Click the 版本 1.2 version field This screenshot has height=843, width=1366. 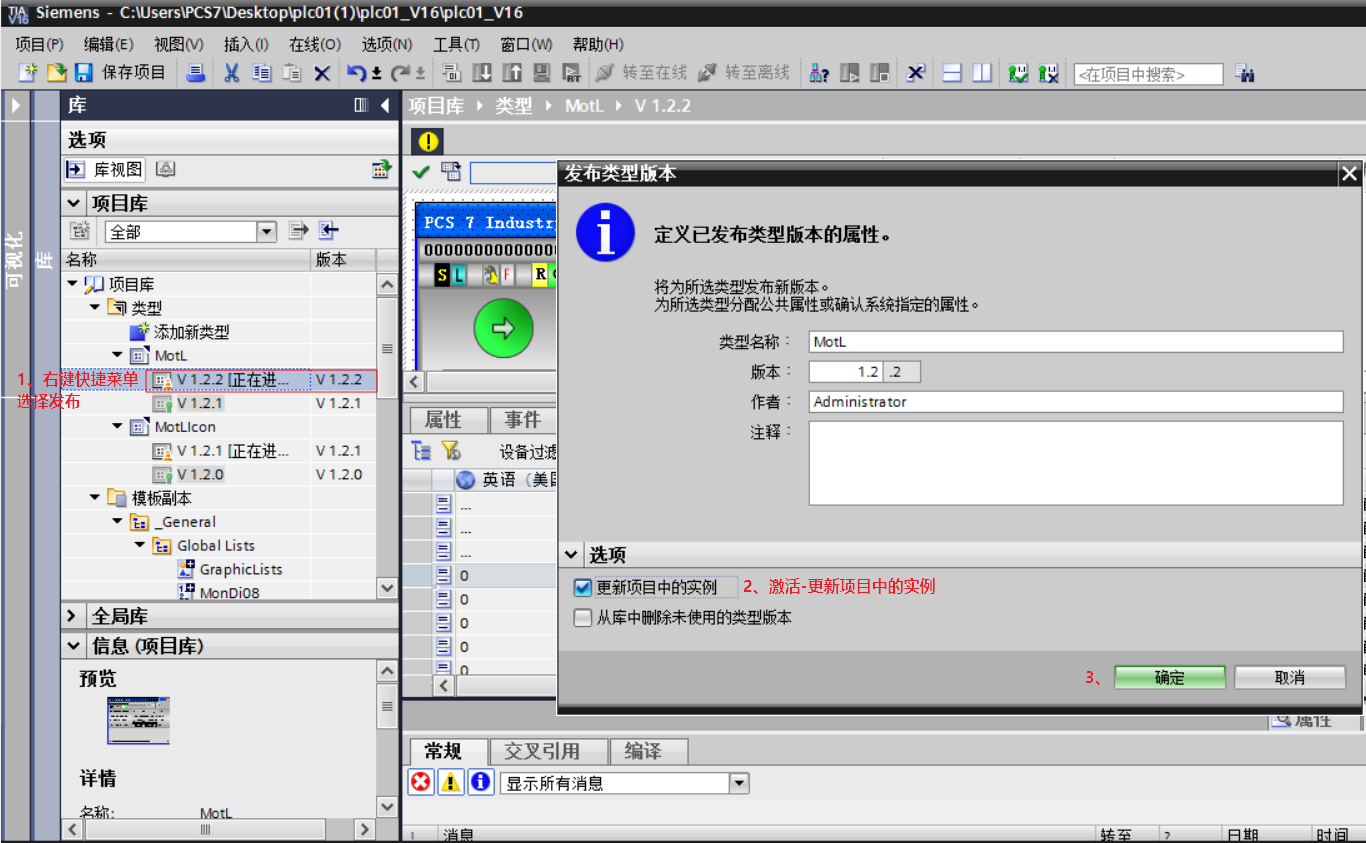point(846,372)
